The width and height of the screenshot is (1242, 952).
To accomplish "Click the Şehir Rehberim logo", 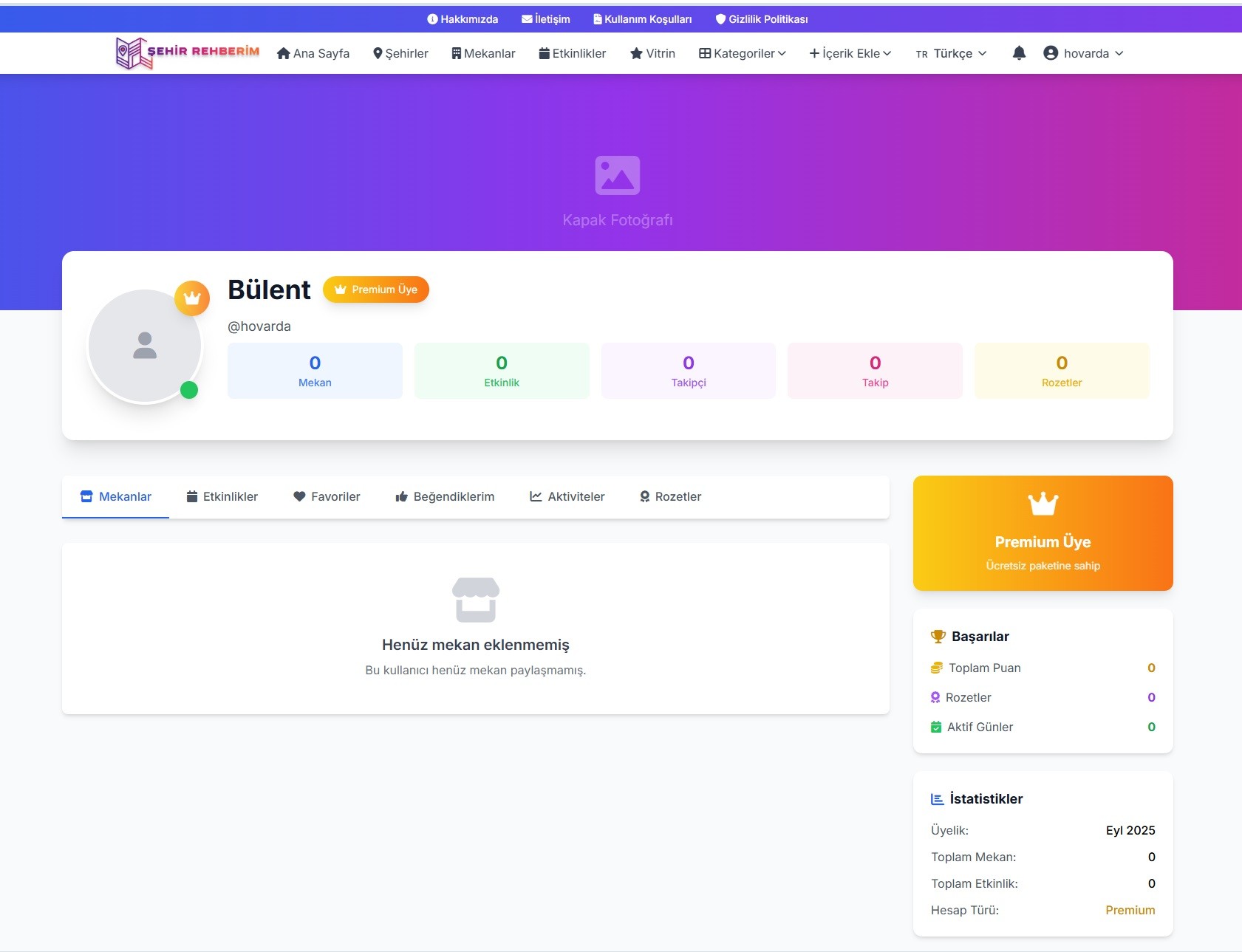I will [188, 53].
